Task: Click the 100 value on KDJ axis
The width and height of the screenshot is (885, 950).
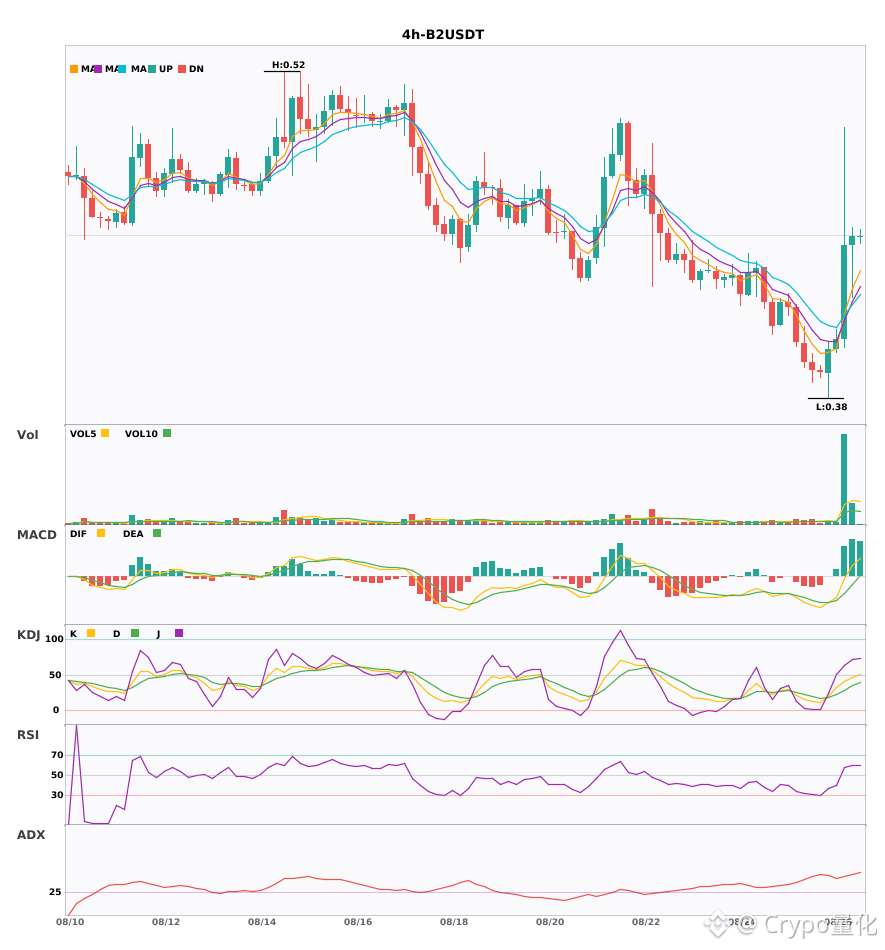Action: [x=54, y=639]
